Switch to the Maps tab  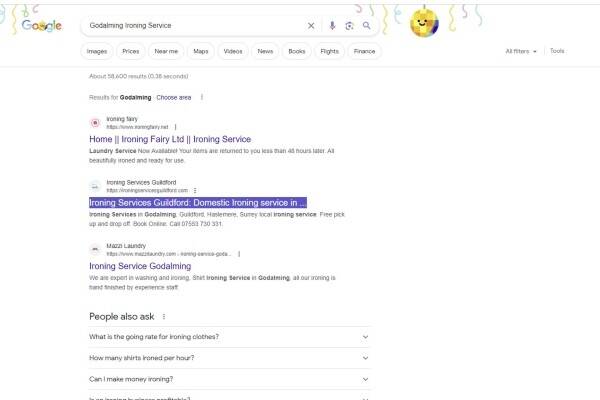(x=201, y=51)
